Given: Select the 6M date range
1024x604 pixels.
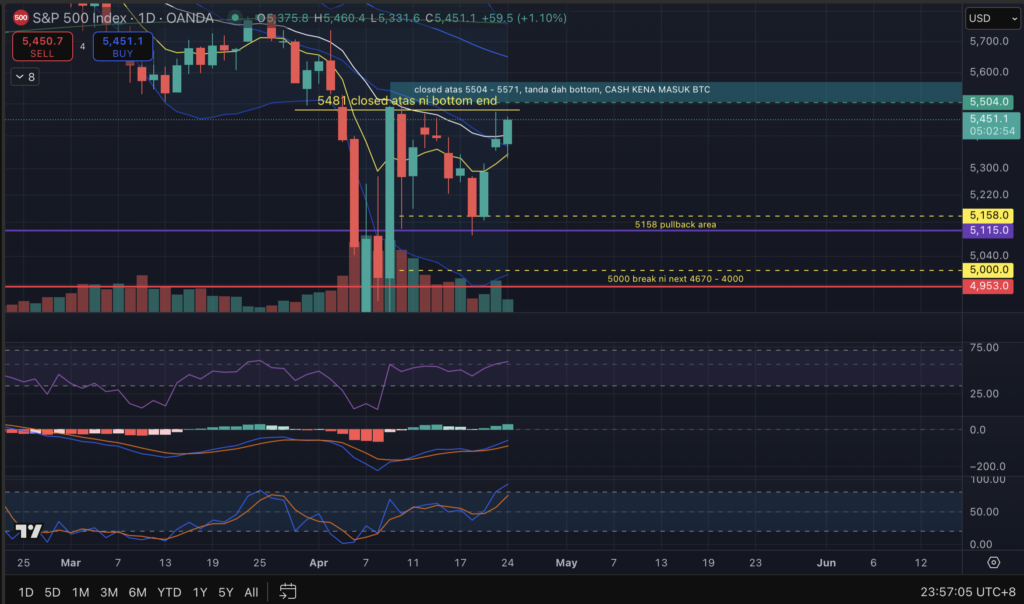Looking at the screenshot, I should (137, 592).
